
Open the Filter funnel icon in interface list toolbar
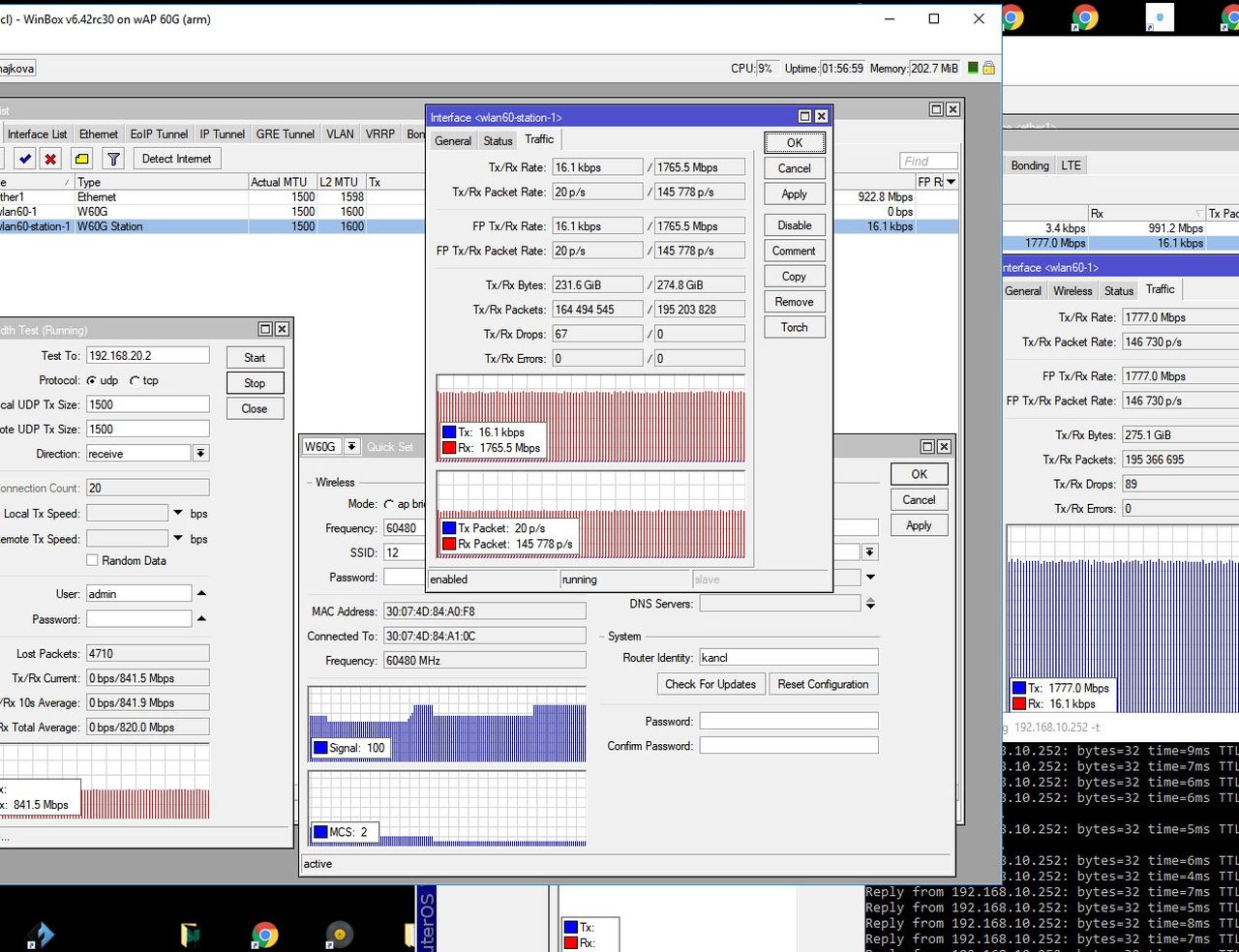[x=113, y=159]
